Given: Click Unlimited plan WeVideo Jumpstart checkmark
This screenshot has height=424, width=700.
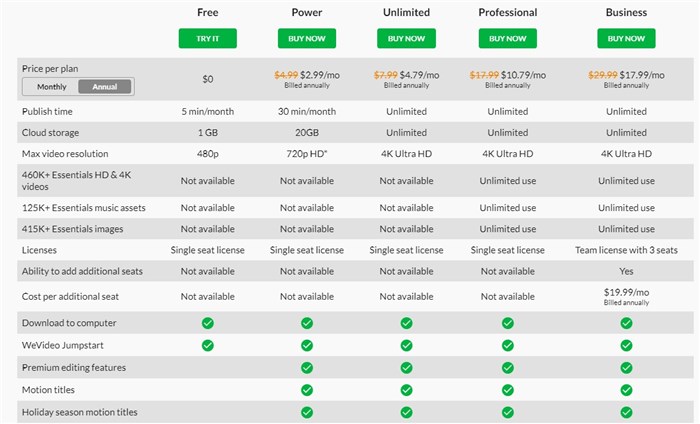Looking at the screenshot, I should point(406,345).
